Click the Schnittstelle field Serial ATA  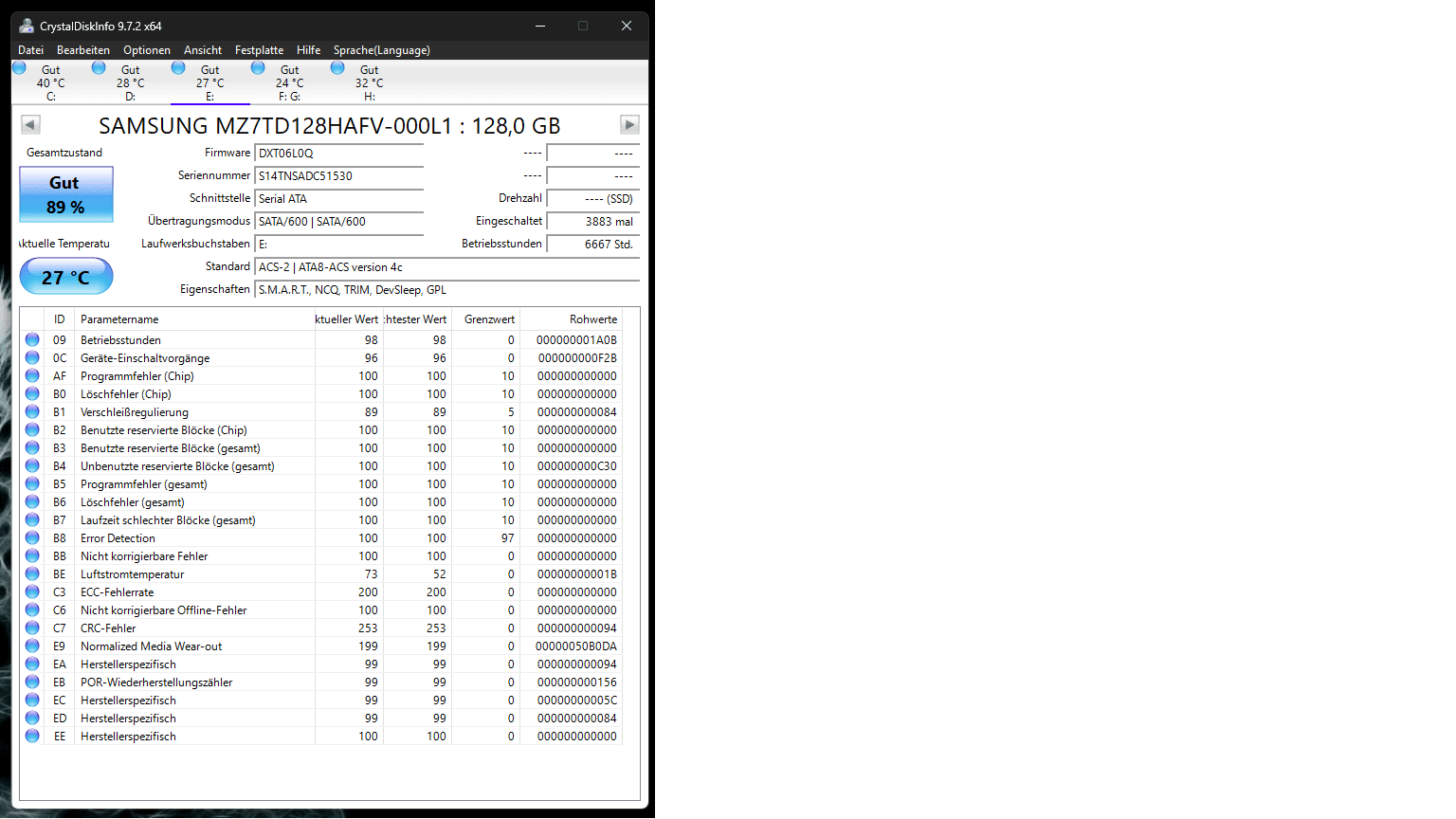pos(339,199)
